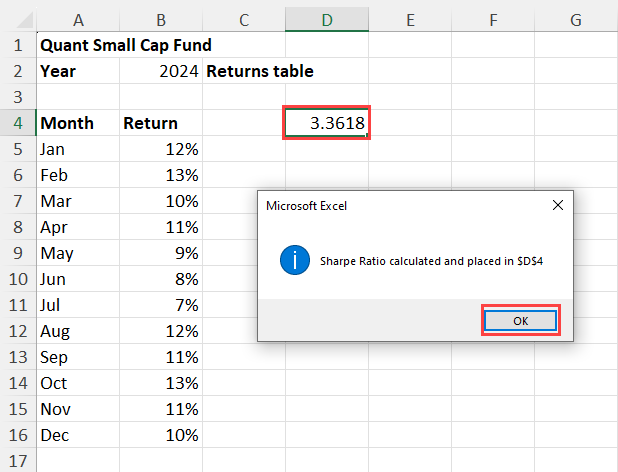
Task: Click the 'Year' label cell
Action: pos(78,71)
